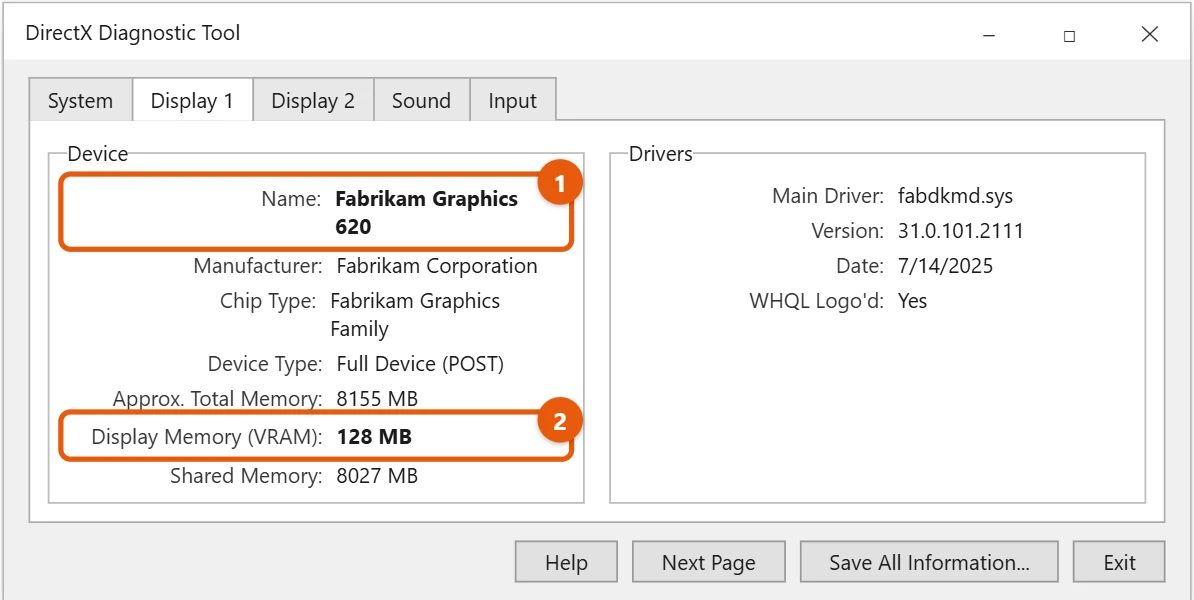Click the Chip Type value Fabrikam Graphics Family
Viewport: 1194px width, 600px height.
pos(415,314)
